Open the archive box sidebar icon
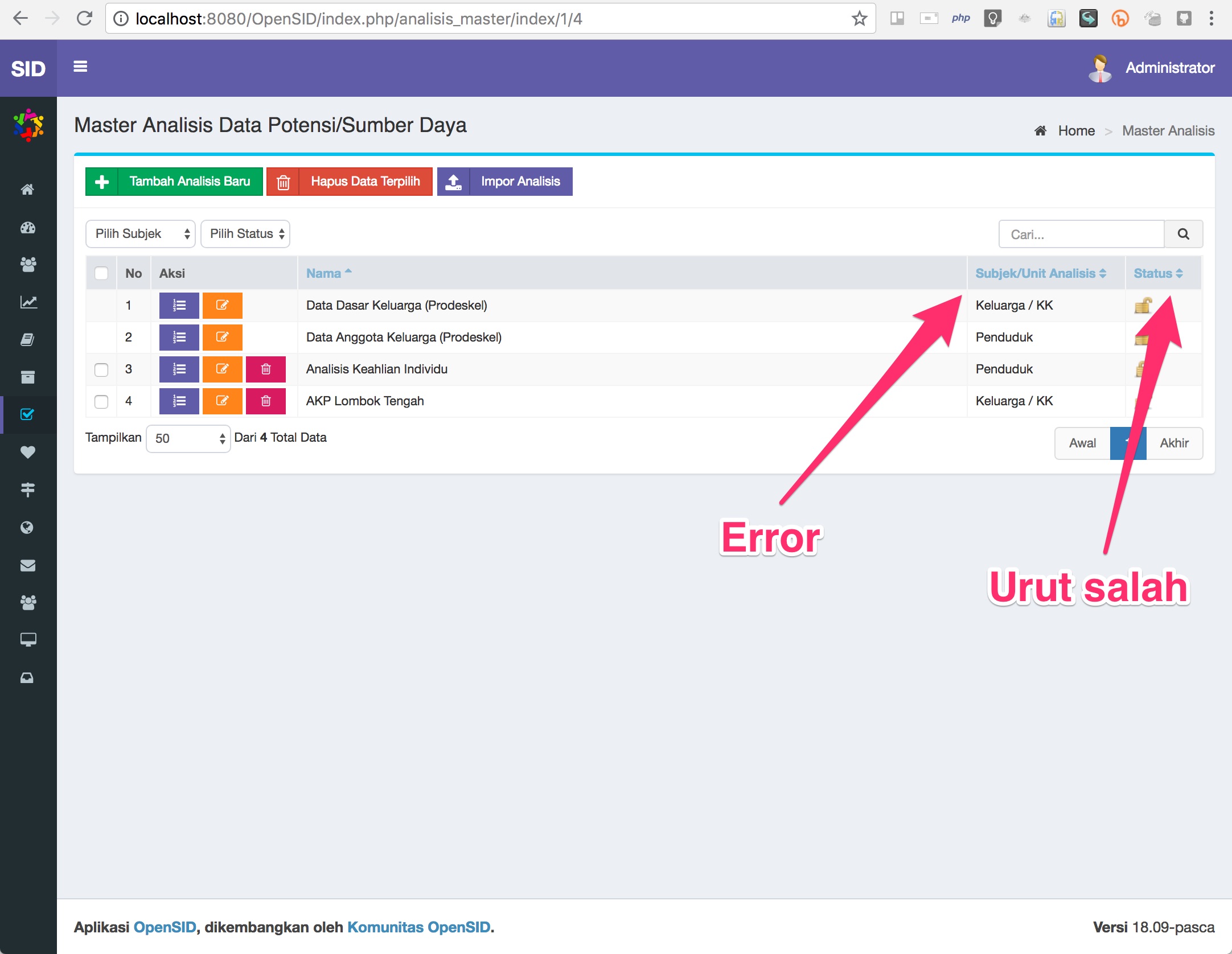 27,377
